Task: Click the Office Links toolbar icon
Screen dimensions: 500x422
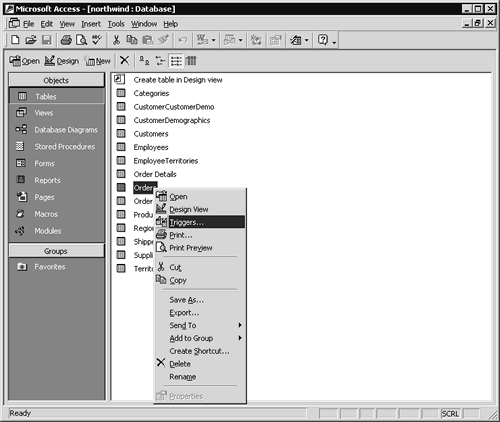Action: click(x=202, y=40)
